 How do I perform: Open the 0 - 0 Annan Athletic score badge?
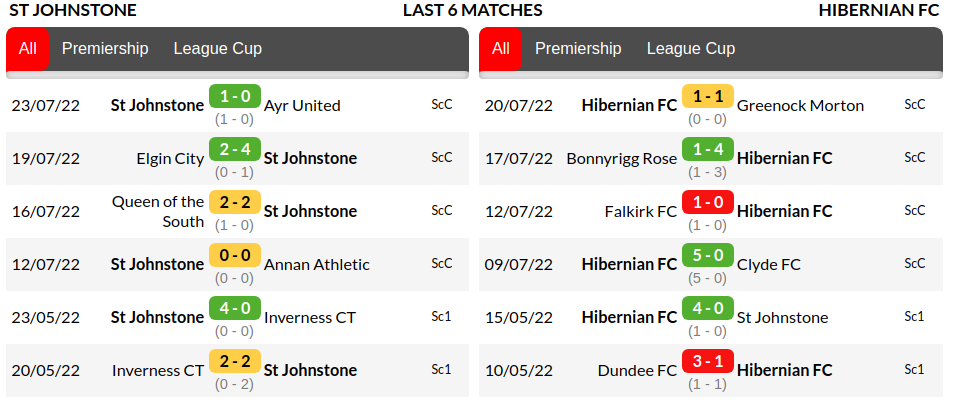pos(234,256)
